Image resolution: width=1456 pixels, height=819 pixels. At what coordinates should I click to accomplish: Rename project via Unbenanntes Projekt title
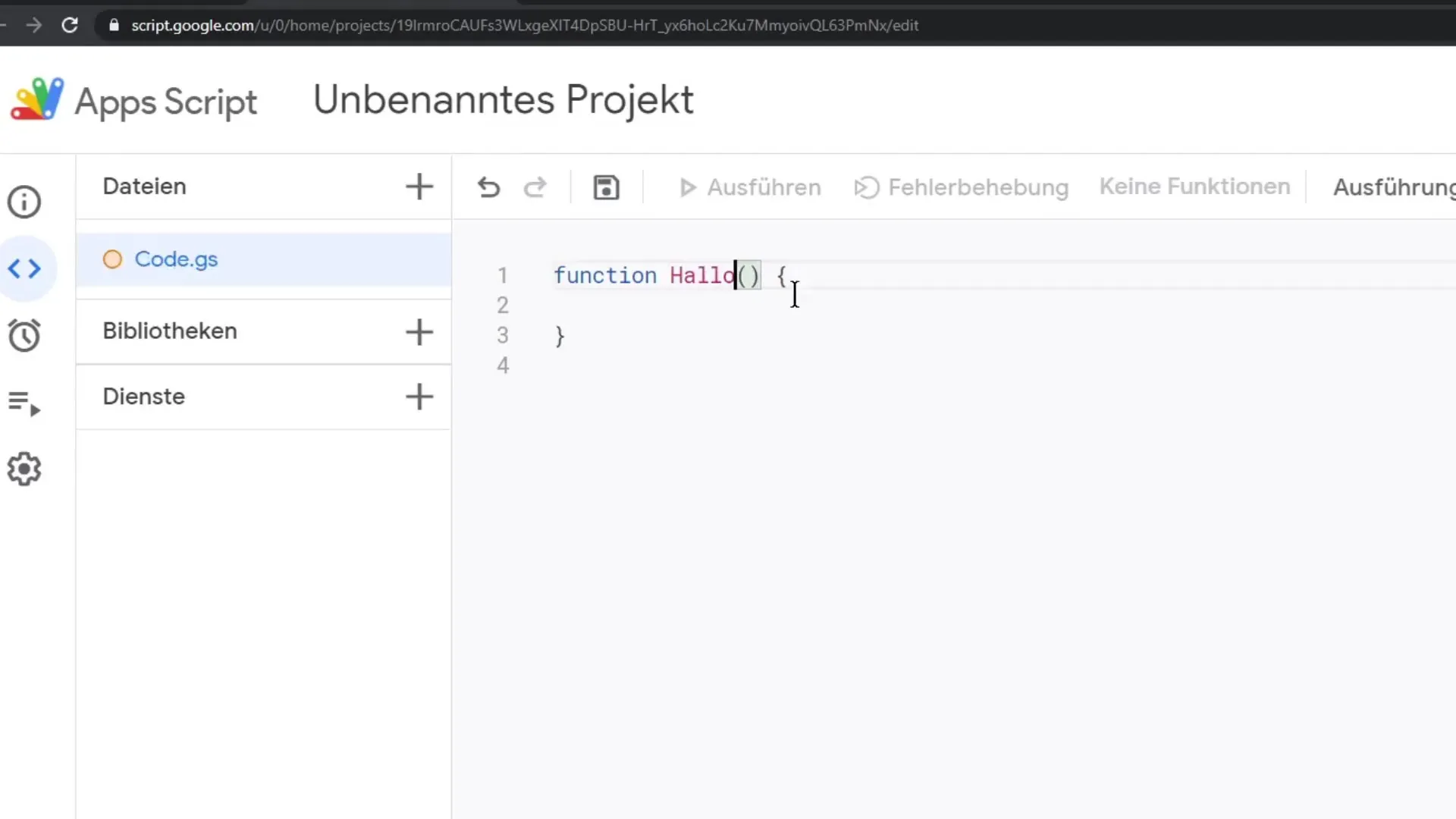point(503,100)
